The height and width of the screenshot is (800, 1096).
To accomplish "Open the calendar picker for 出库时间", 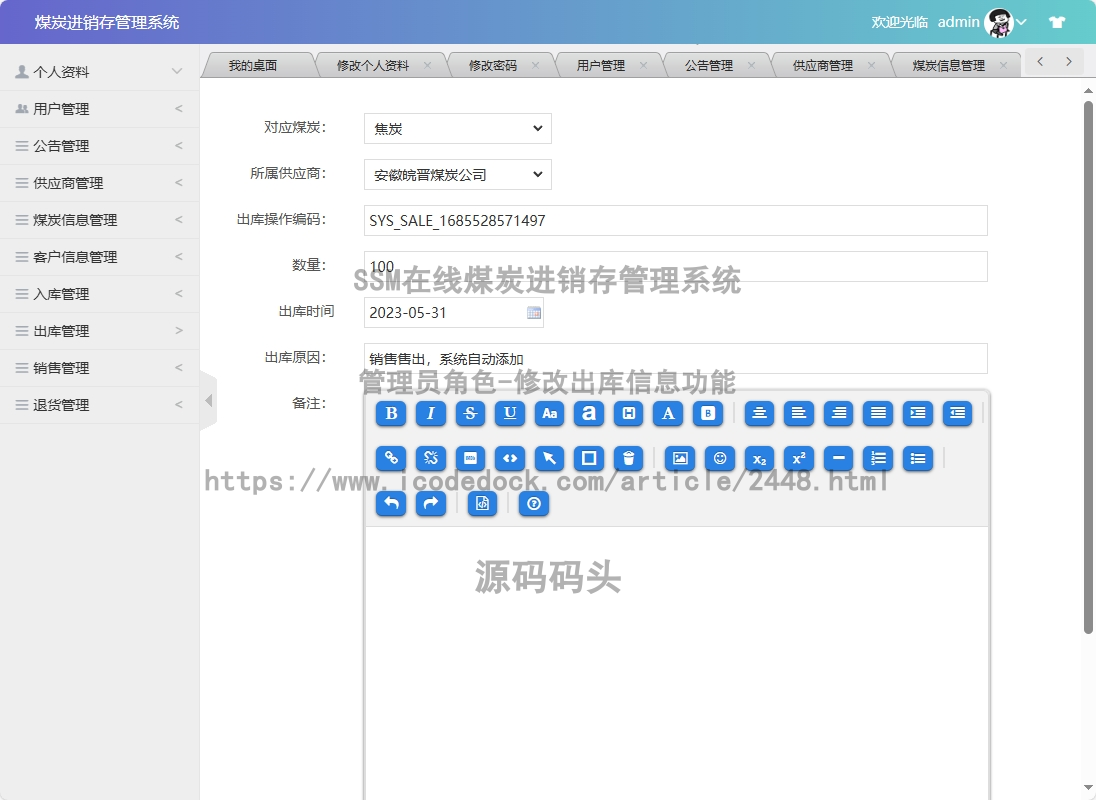I will (x=534, y=313).
